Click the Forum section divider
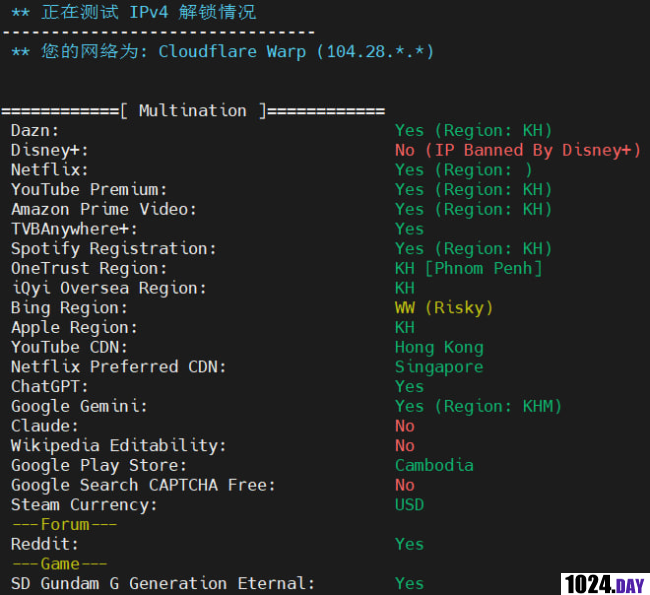 tap(64, 525)
